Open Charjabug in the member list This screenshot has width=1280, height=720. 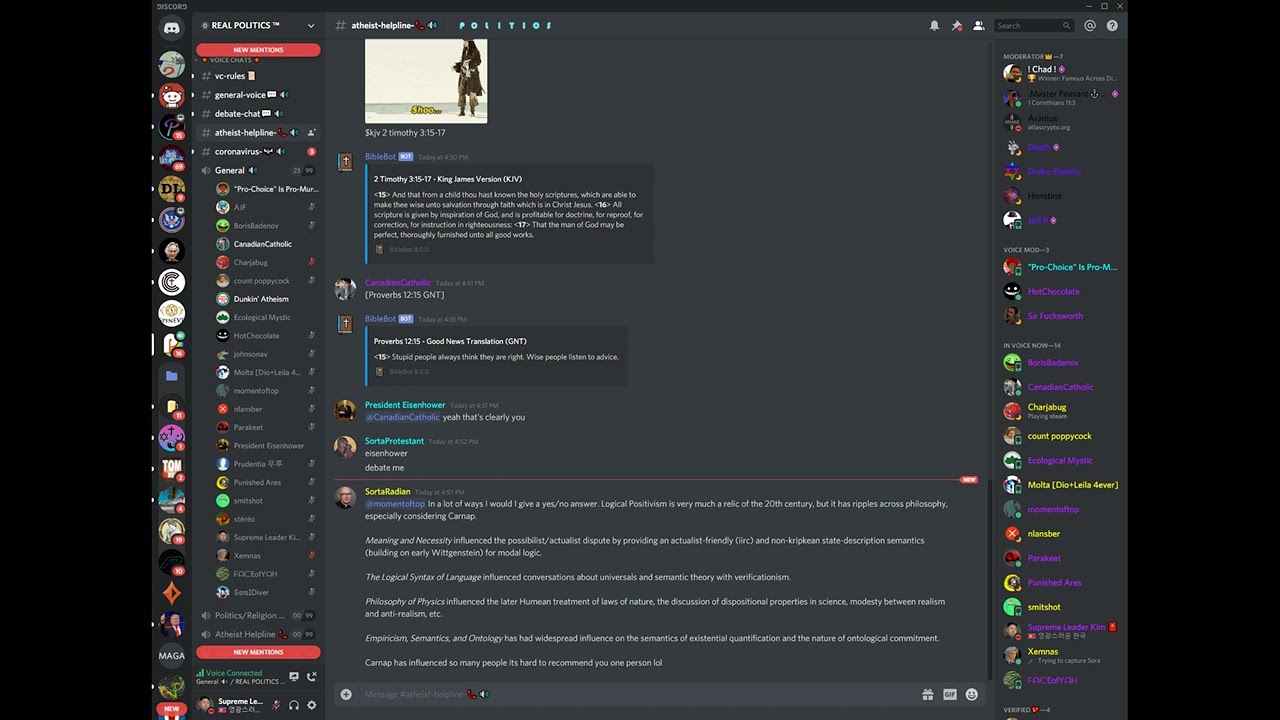1060,411
